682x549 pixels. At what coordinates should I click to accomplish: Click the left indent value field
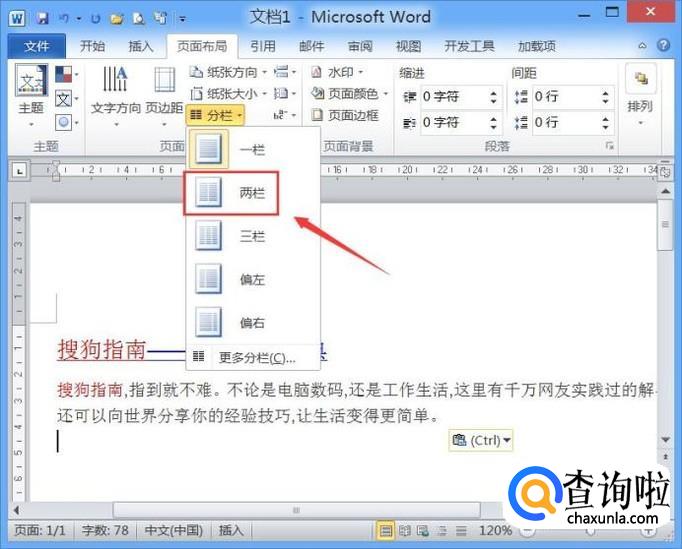pos(453,97)
